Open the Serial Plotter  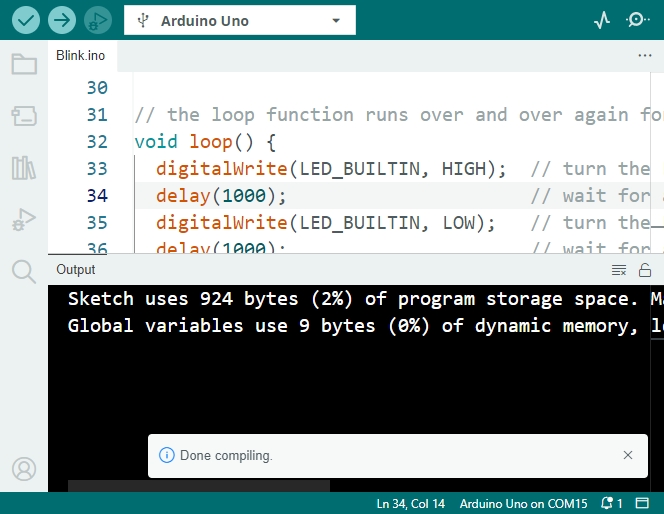click(602, 20)
